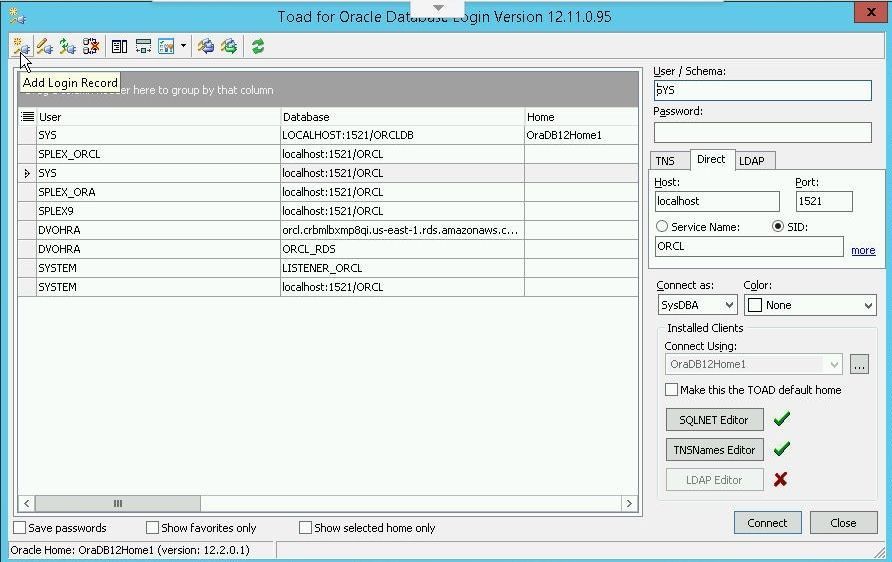The image size is (892, 562).
Task: Select the SID radio button
Action: 778,226
